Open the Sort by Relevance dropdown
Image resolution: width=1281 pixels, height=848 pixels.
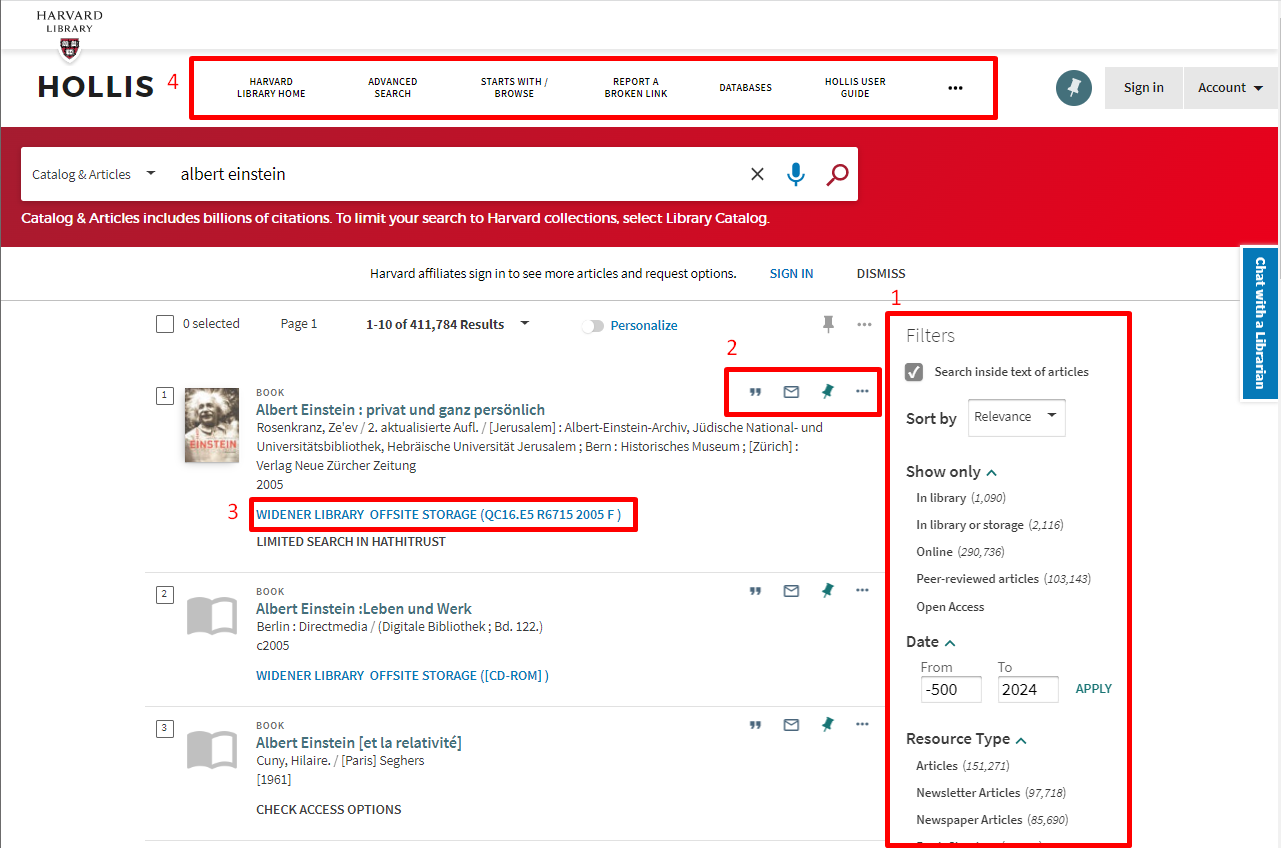click(1016, 417)
